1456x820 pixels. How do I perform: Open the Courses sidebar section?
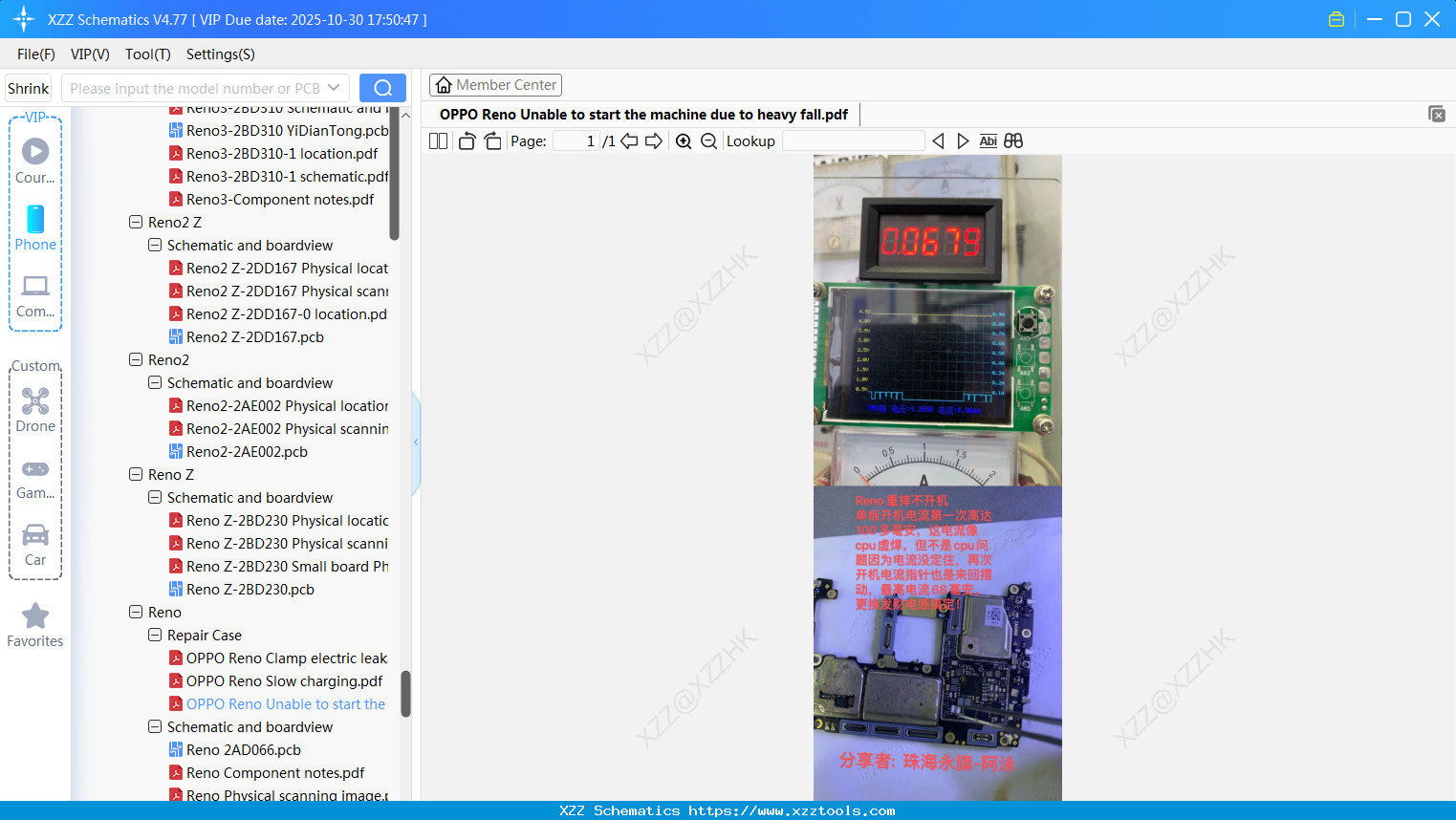[x=35, y=162]
